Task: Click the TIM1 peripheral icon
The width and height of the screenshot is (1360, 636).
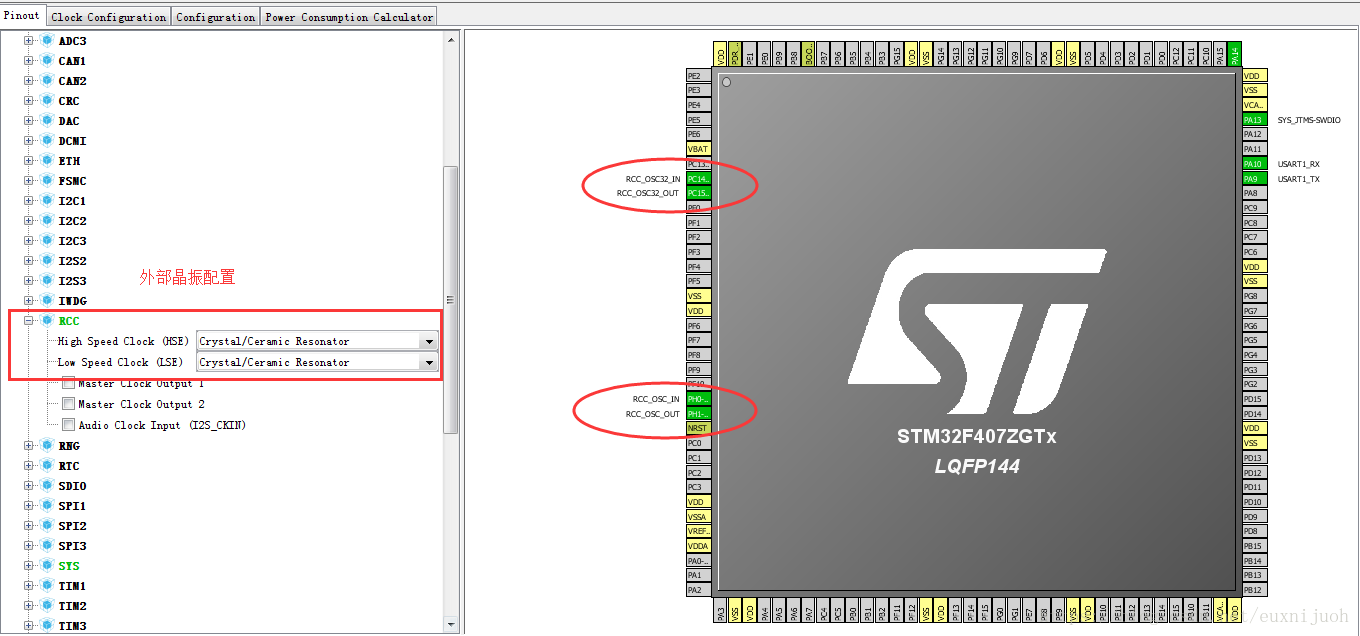Action: pos(47,586)
